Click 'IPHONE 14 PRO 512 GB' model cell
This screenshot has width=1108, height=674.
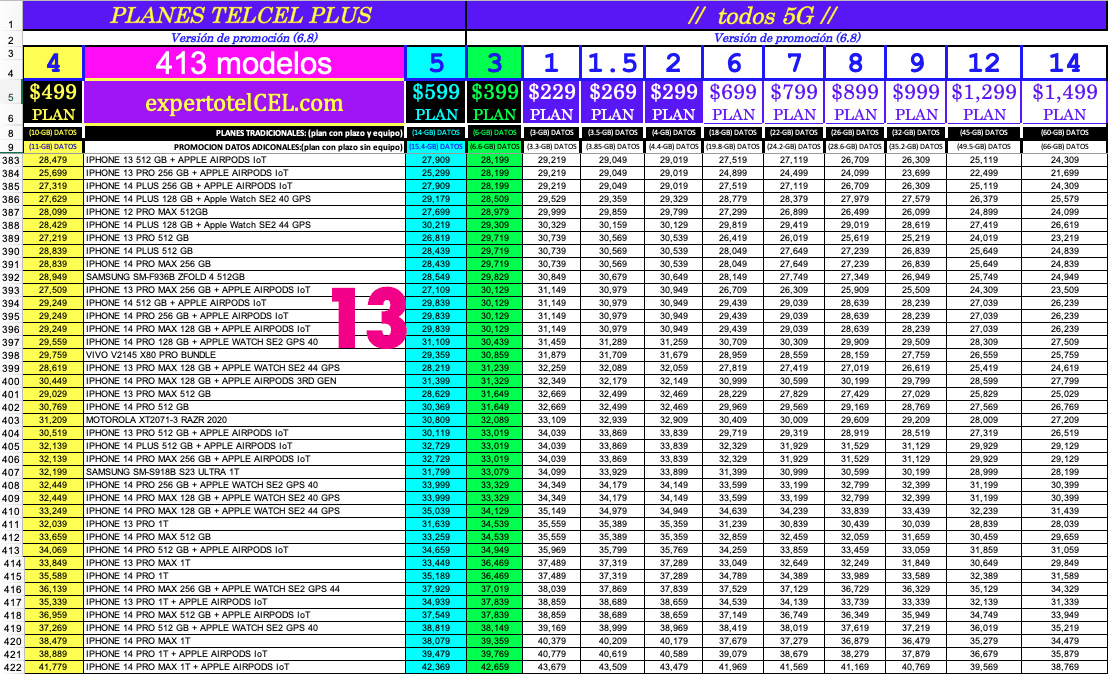click(244, 407)
